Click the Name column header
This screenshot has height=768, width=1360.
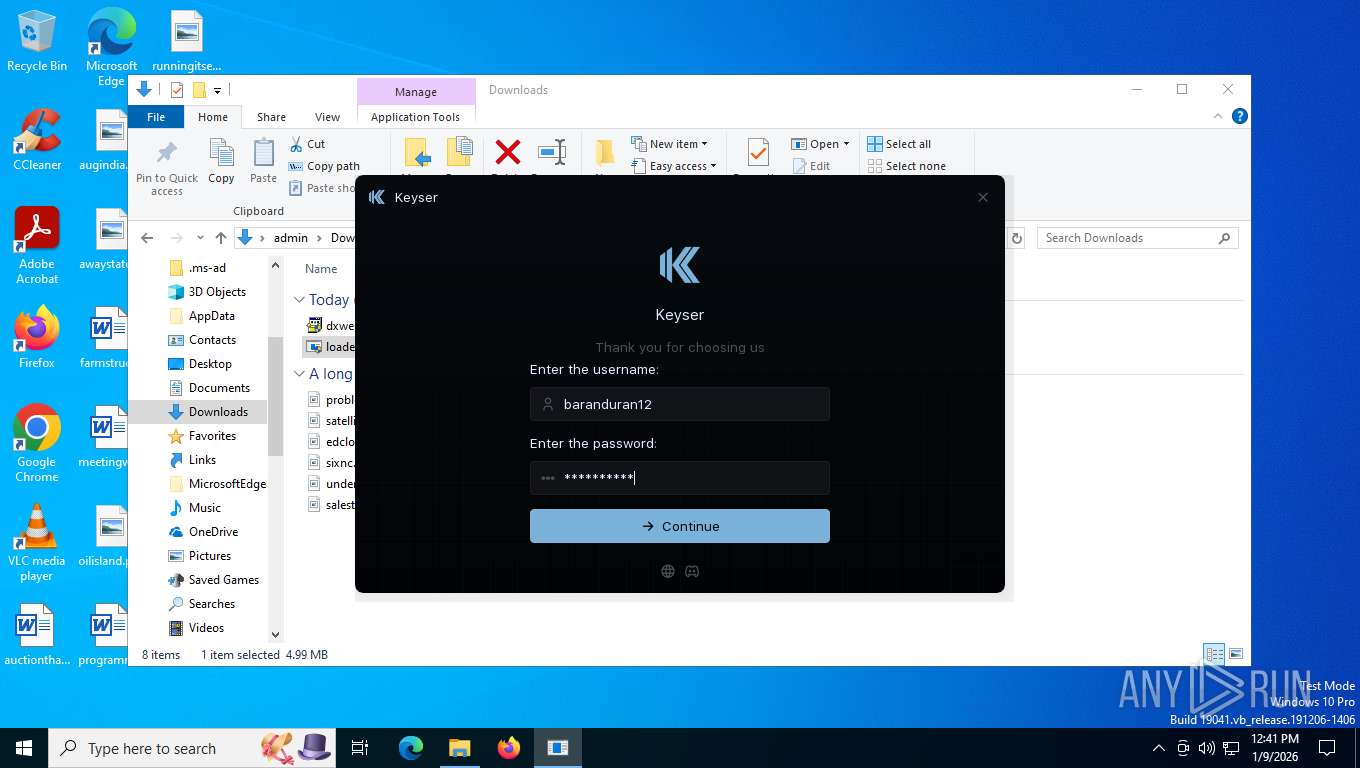(321, 269)
